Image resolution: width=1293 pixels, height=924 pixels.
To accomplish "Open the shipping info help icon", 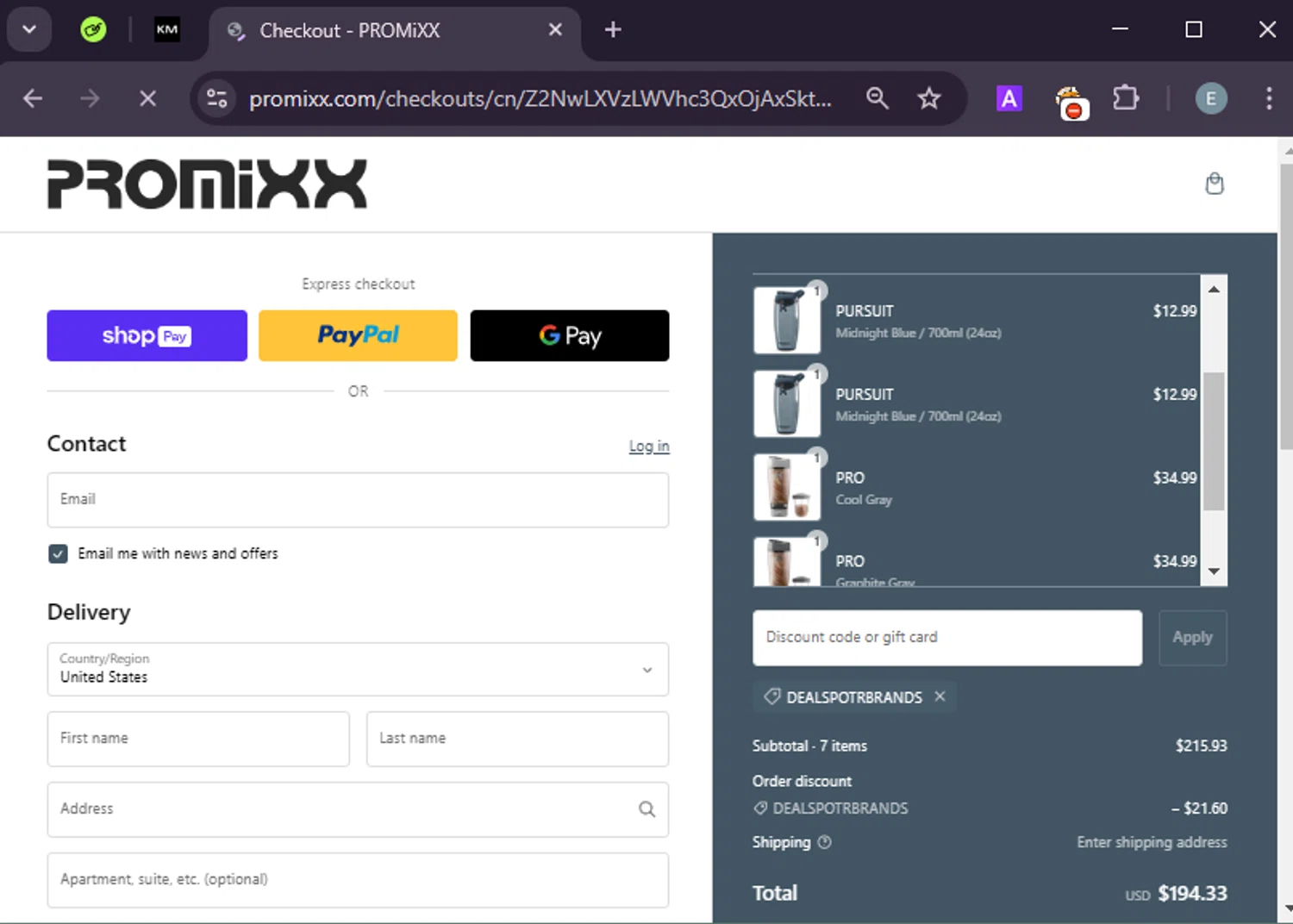I will (824, 842).
